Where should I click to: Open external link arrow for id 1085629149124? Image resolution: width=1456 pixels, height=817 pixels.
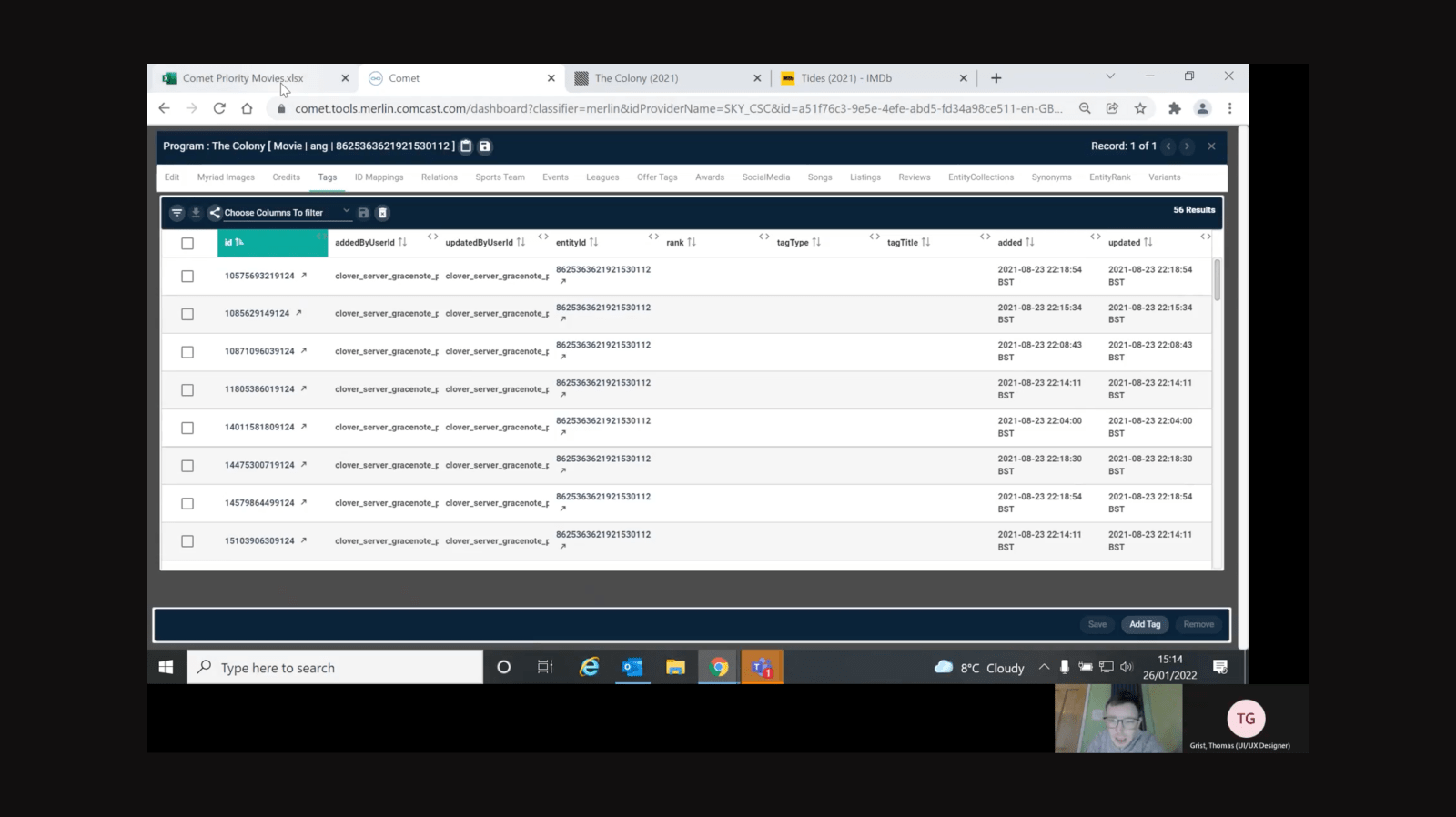coord(298,313)
